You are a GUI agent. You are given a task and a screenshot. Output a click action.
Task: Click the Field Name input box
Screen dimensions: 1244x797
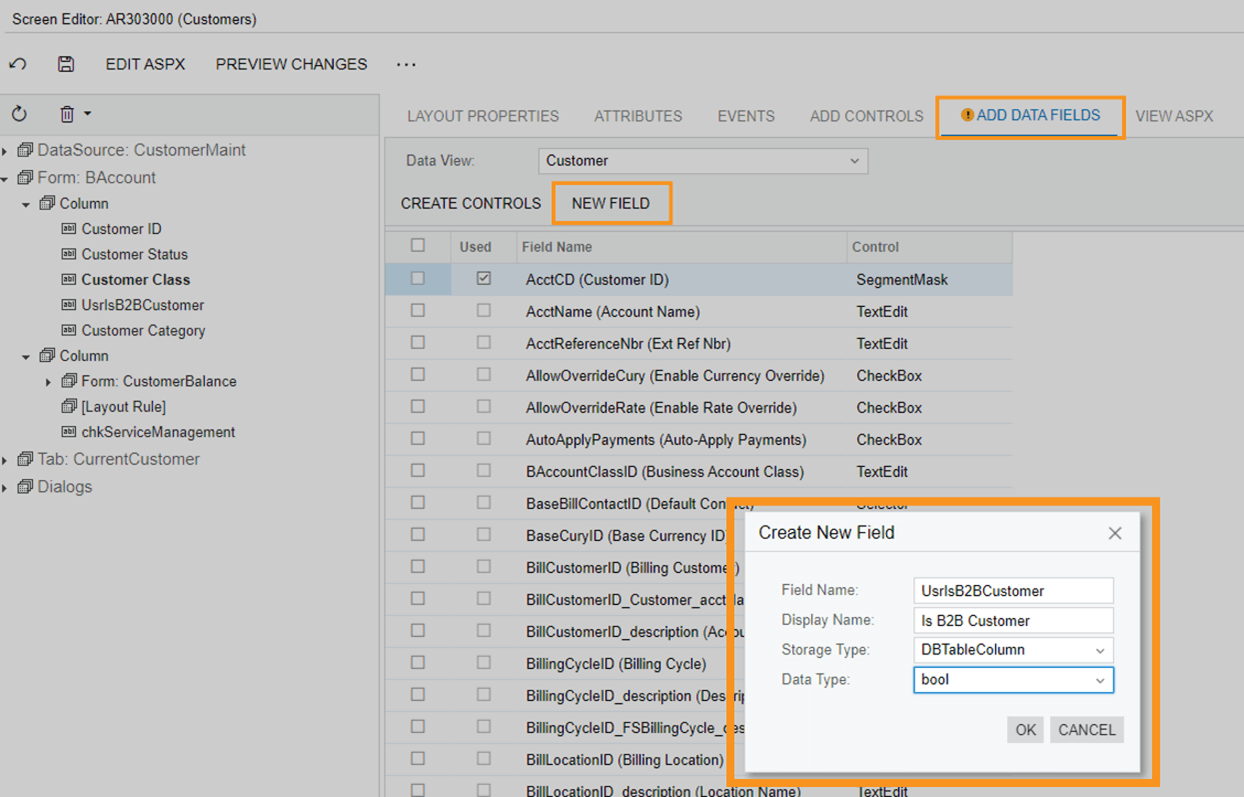click(1013, 591)
